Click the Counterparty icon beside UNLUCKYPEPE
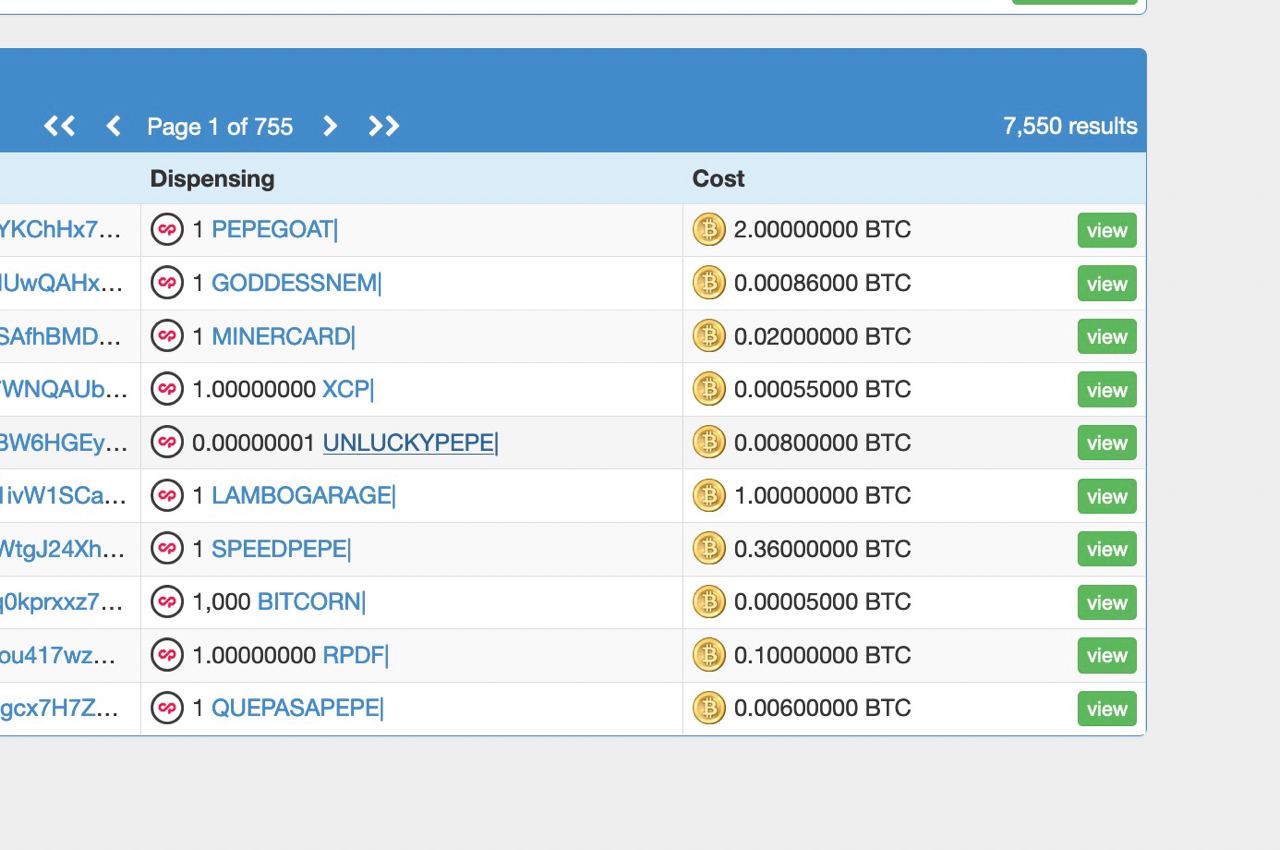This screenshot has width=1280, height=850. [167, 442]
